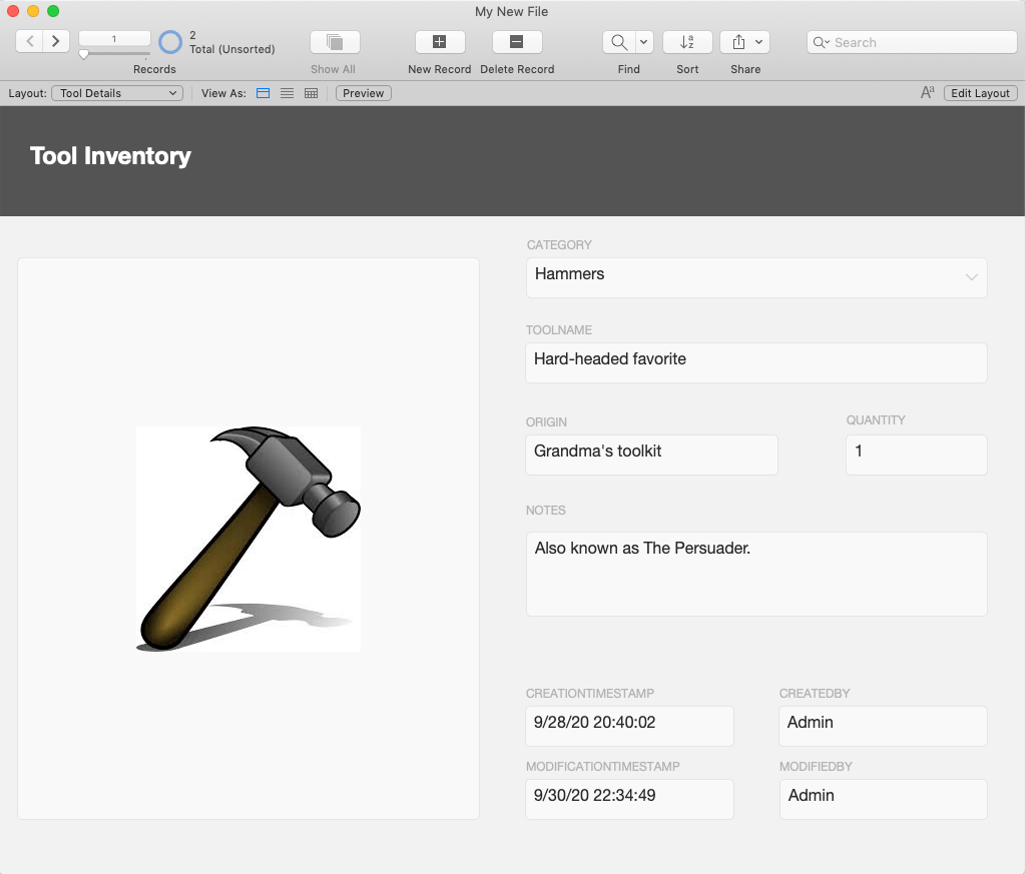Click the Preview button
Viewport: 1025px width, 874px height.
tap(363, 93)
